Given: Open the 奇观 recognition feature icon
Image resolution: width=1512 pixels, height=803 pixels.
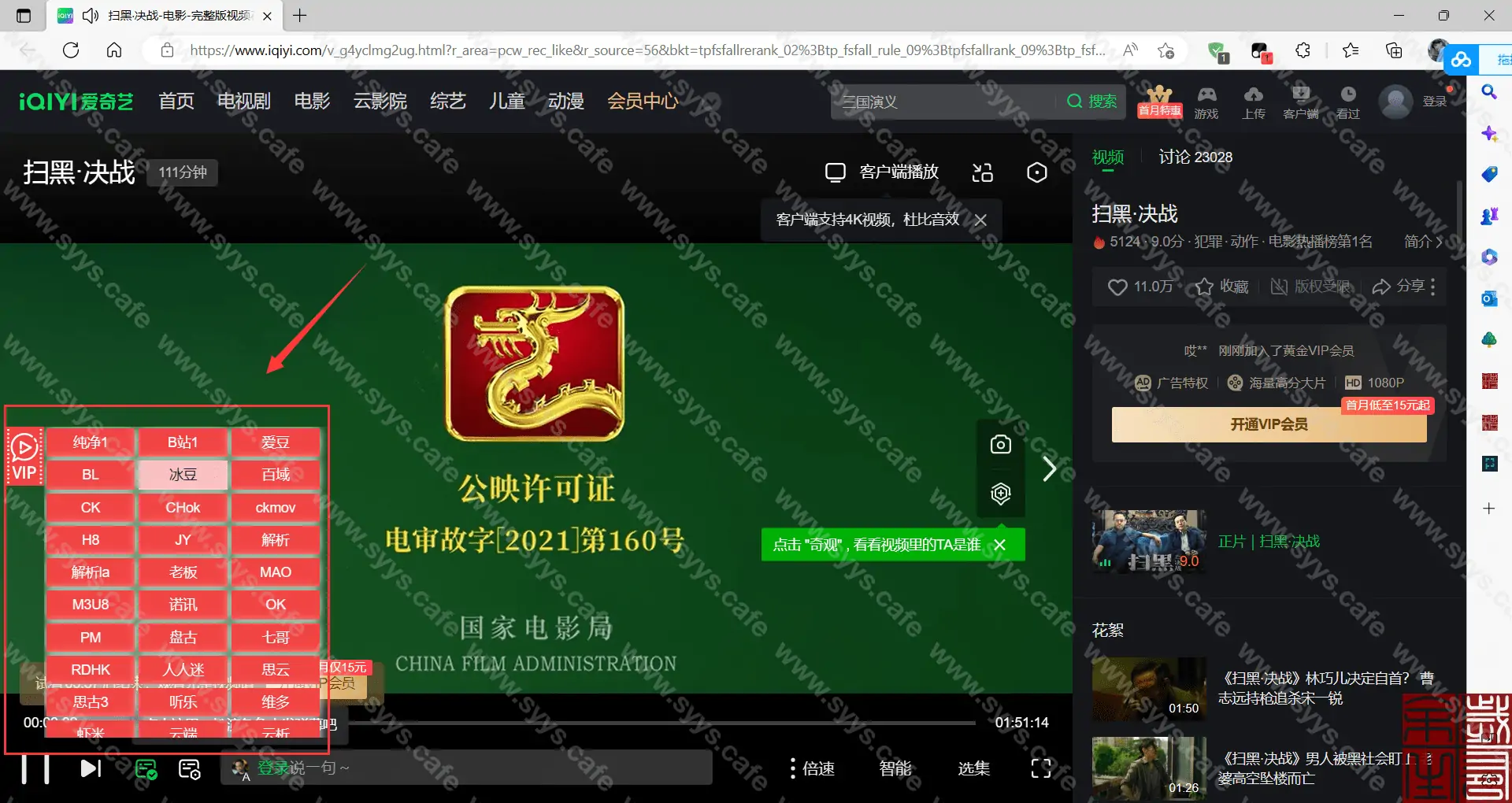Looking at the screenshot, I should (1000, 494).
